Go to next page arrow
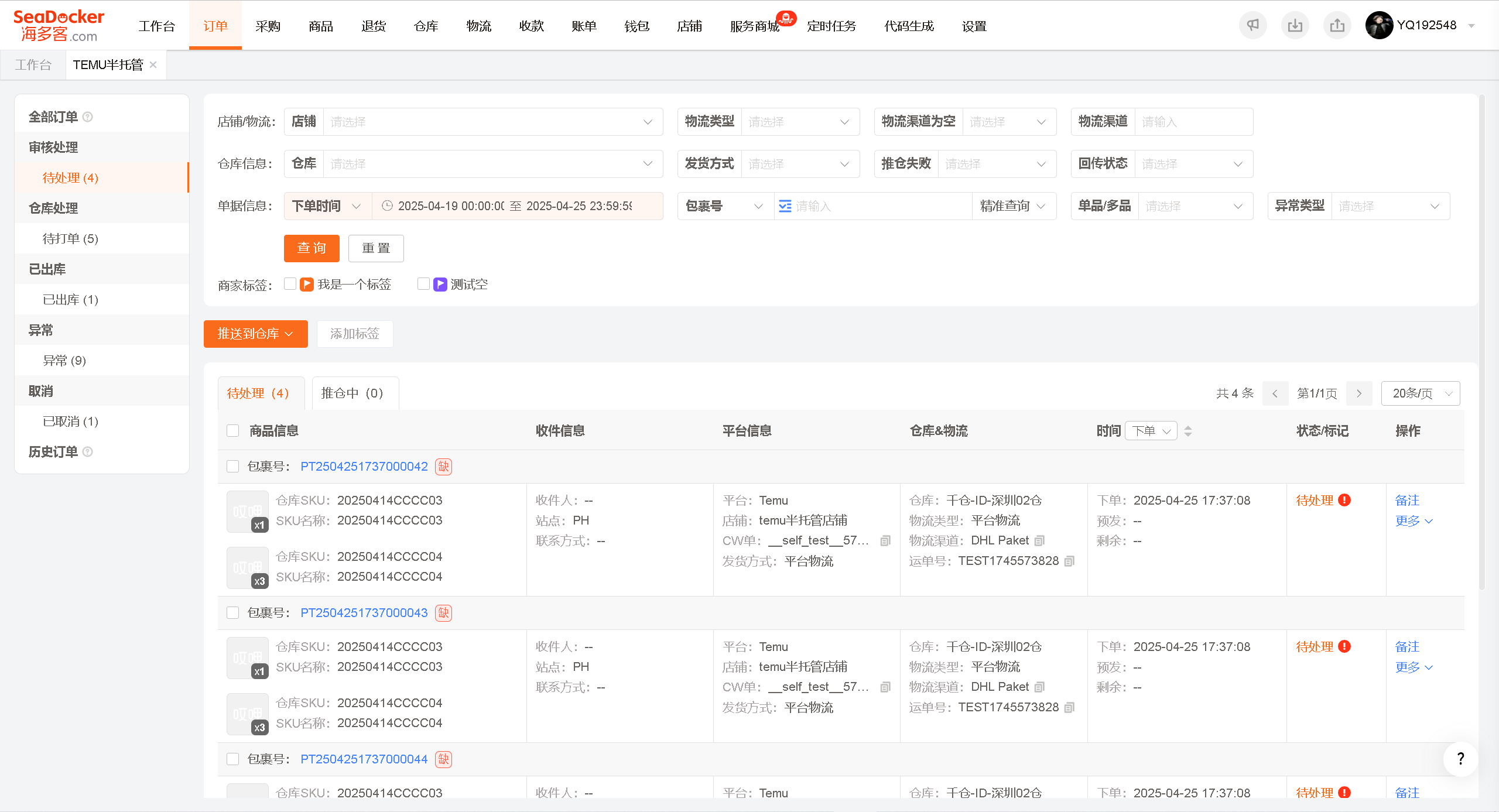Image resolution: width=1499 pixels, height=812 pixels. coord(1359,393)
